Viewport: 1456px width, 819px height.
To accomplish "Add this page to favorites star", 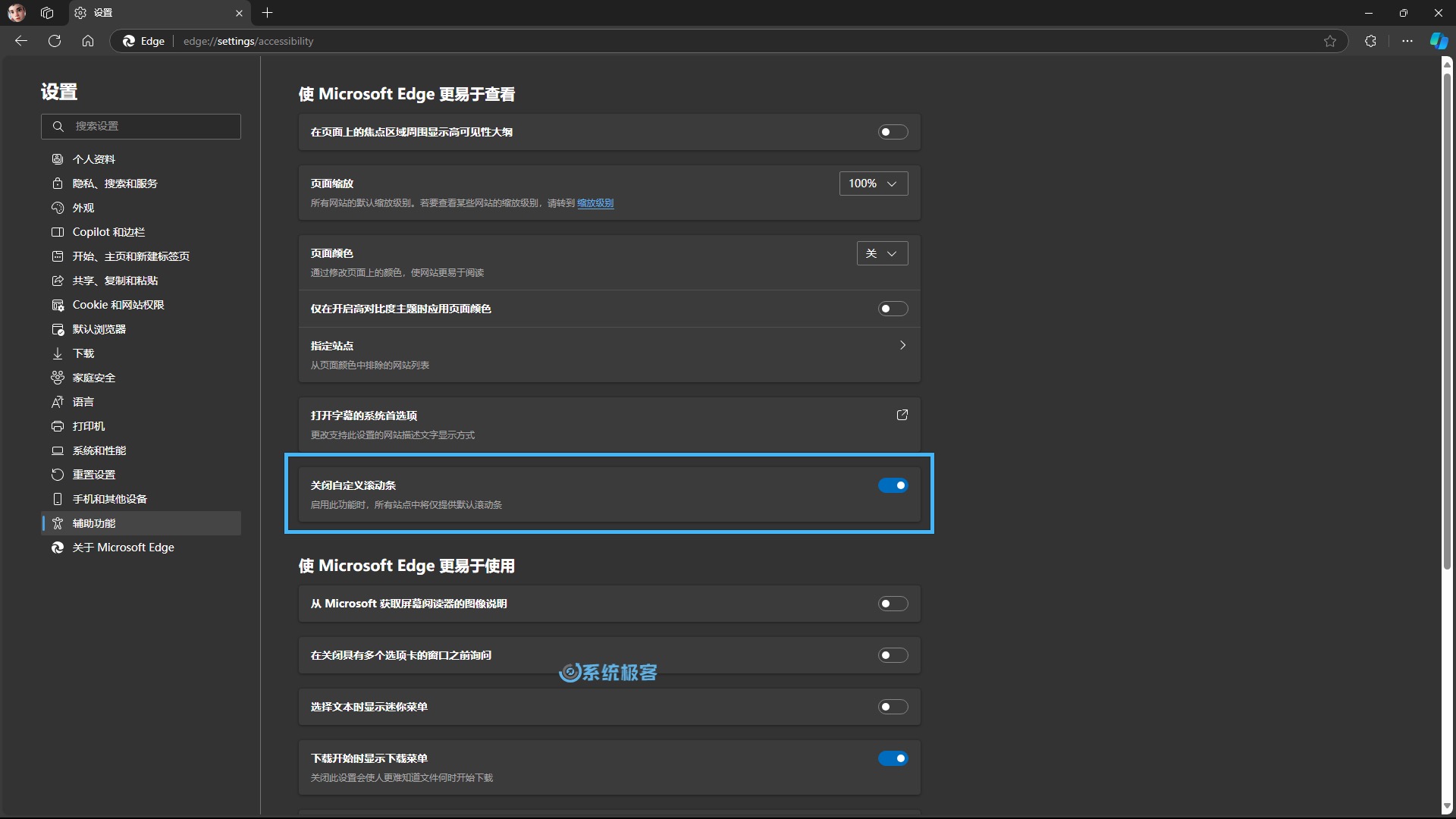I will (1330, 41).
